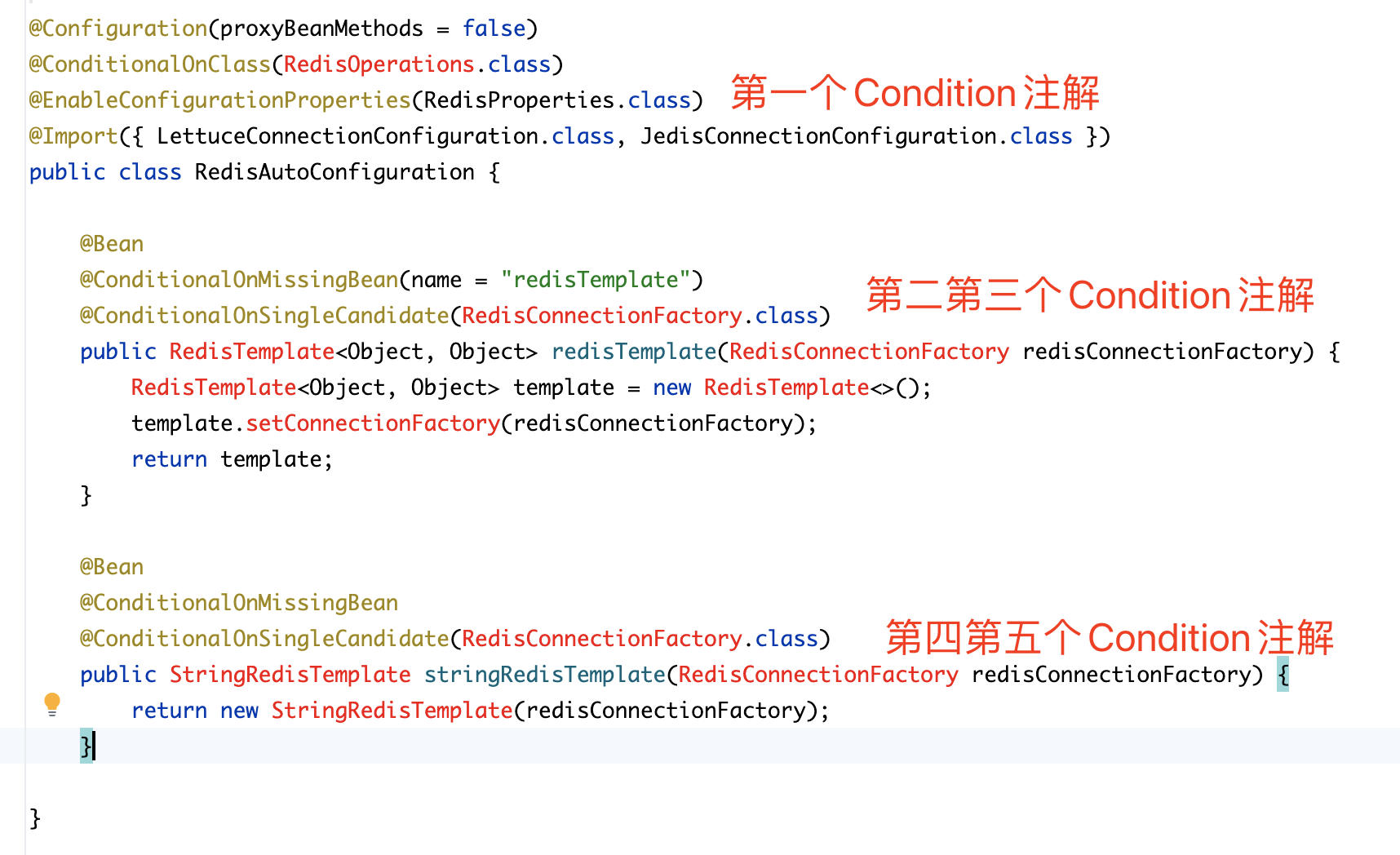Click the highlighted closing brace
This screenshot has height=855, width=1400.
pyautogui.click(x=85, y=746)
